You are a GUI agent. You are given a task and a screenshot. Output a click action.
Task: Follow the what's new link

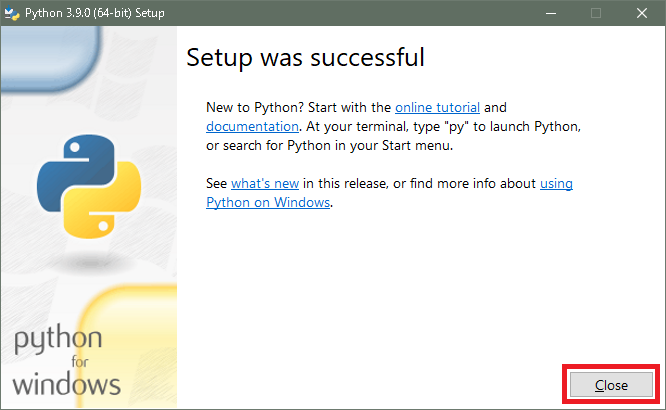(265, 184)
